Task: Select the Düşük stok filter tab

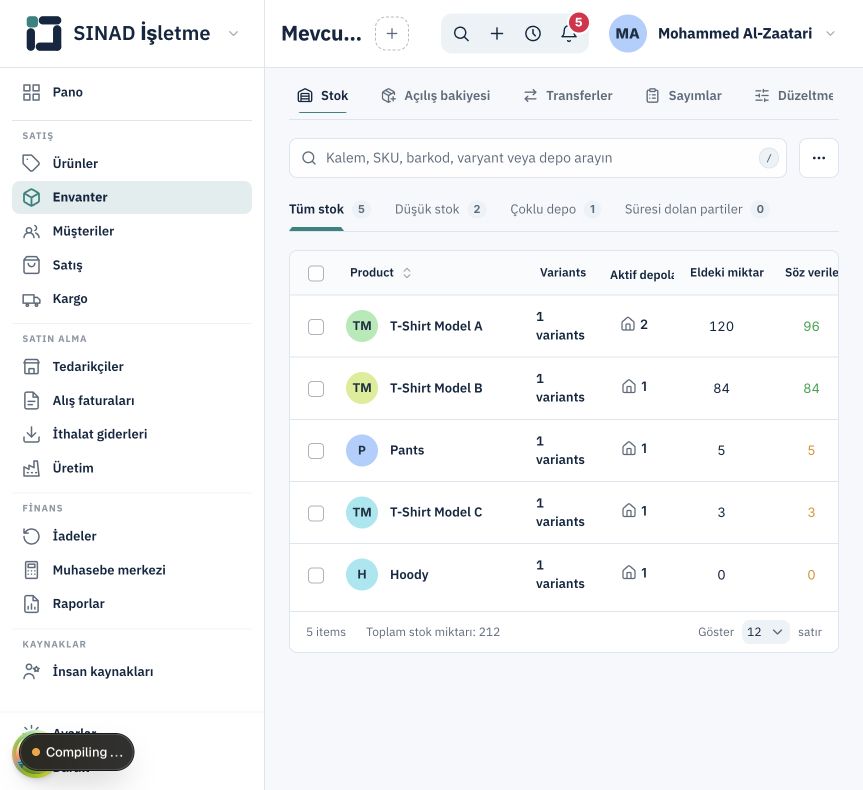Action: [x=440, y=209]
